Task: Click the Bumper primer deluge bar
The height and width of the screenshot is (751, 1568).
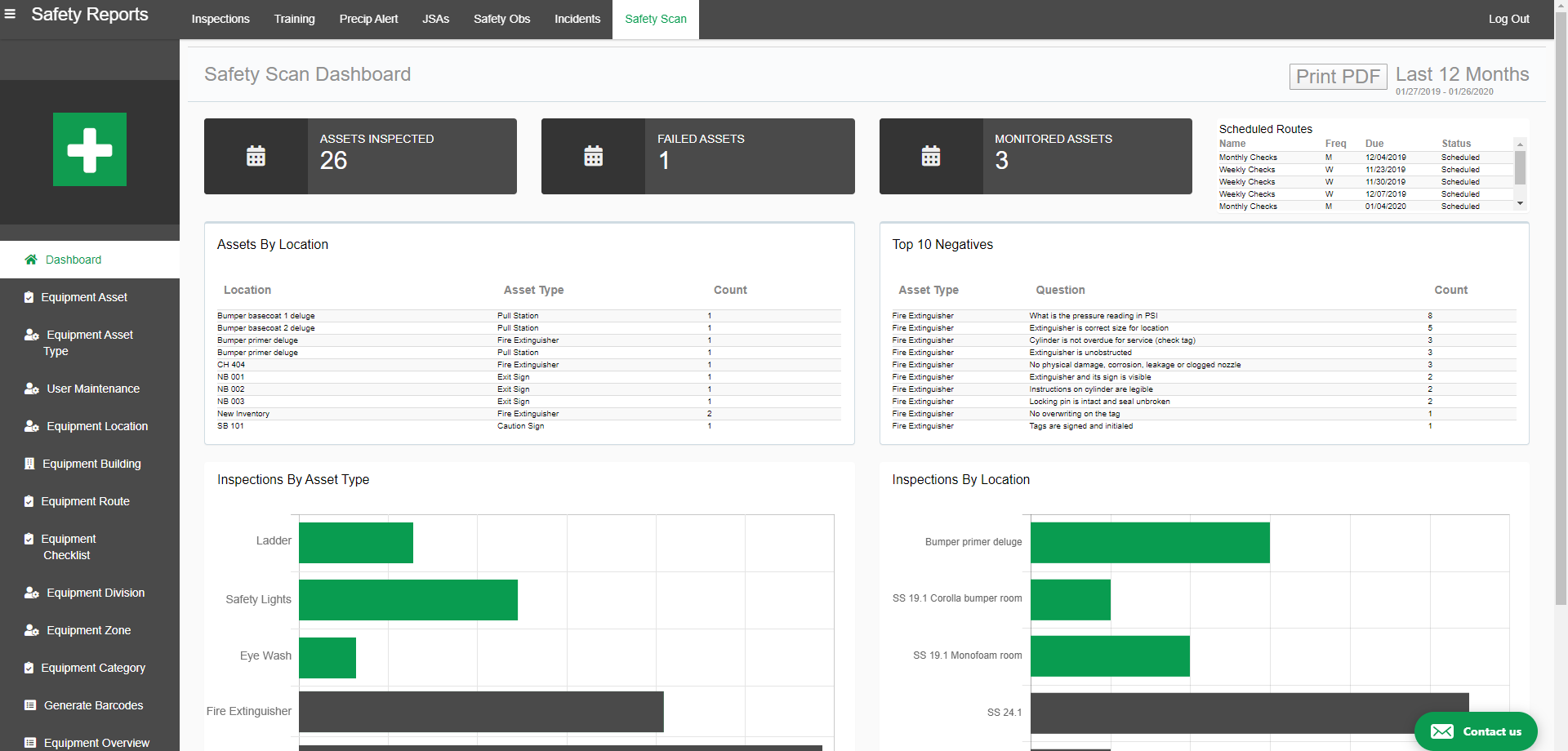Action: [1150, 543]
